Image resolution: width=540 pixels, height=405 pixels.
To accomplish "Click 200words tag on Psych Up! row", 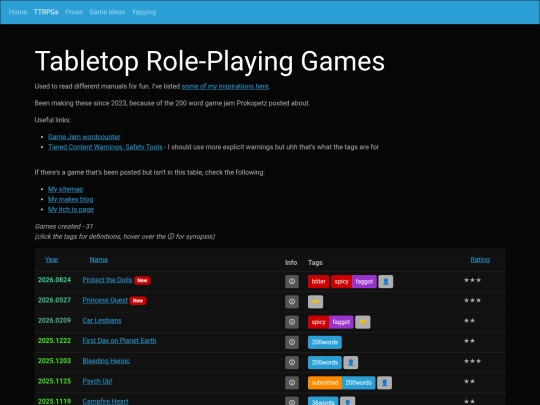I will tap(359, 383).
